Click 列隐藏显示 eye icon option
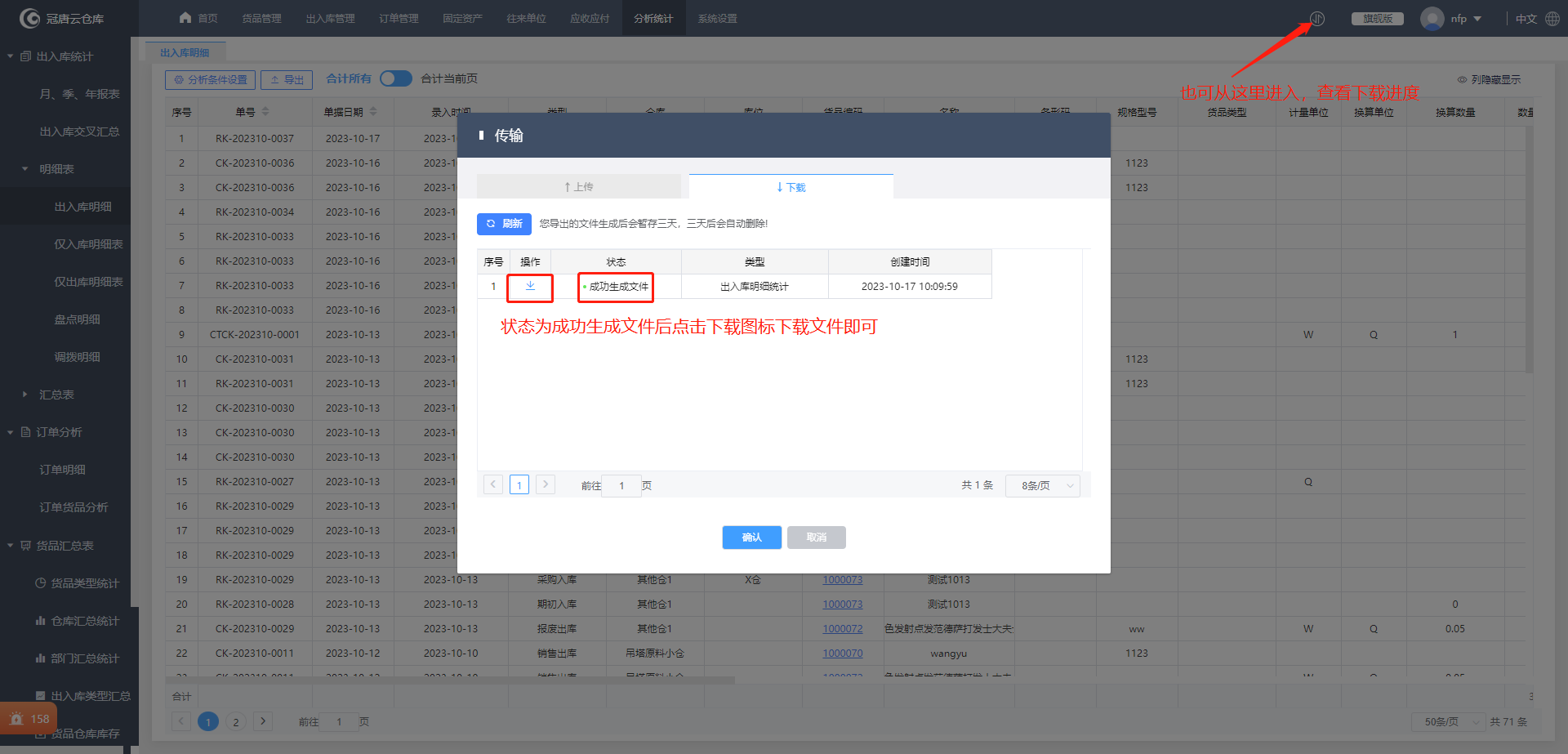The height and width of the screenshot is (754, 1568). [1489, 79]
